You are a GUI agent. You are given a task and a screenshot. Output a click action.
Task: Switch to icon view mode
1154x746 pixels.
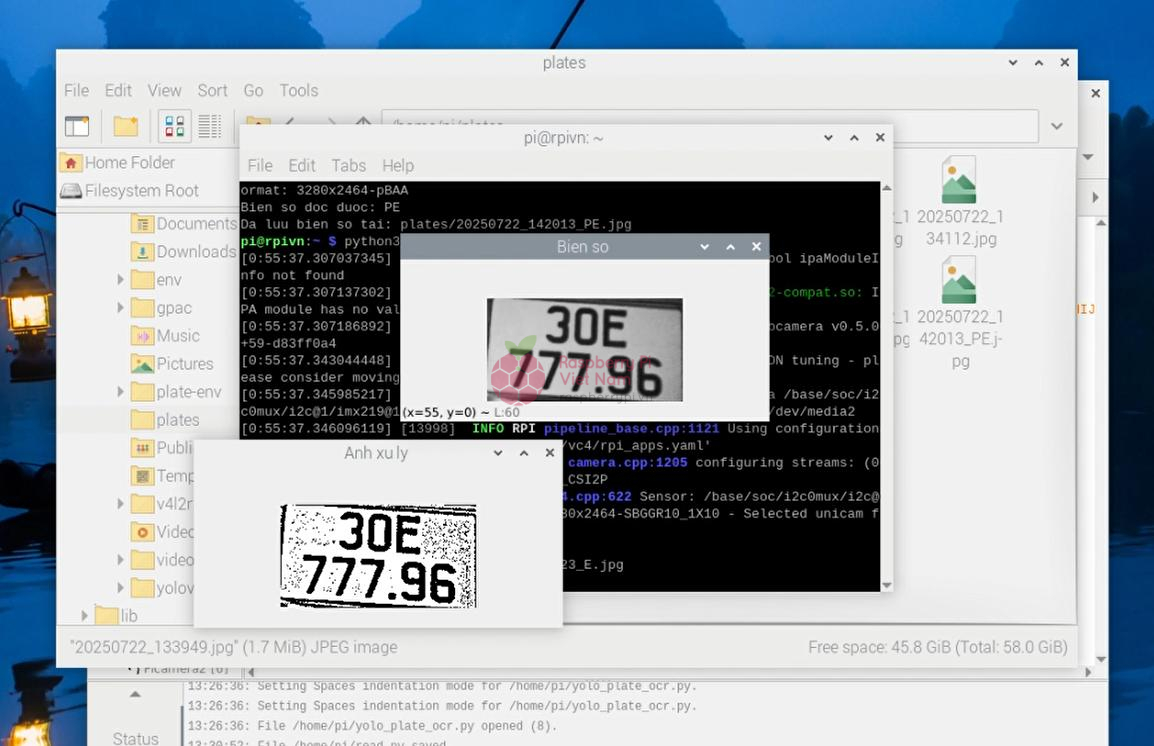[174, 126]
